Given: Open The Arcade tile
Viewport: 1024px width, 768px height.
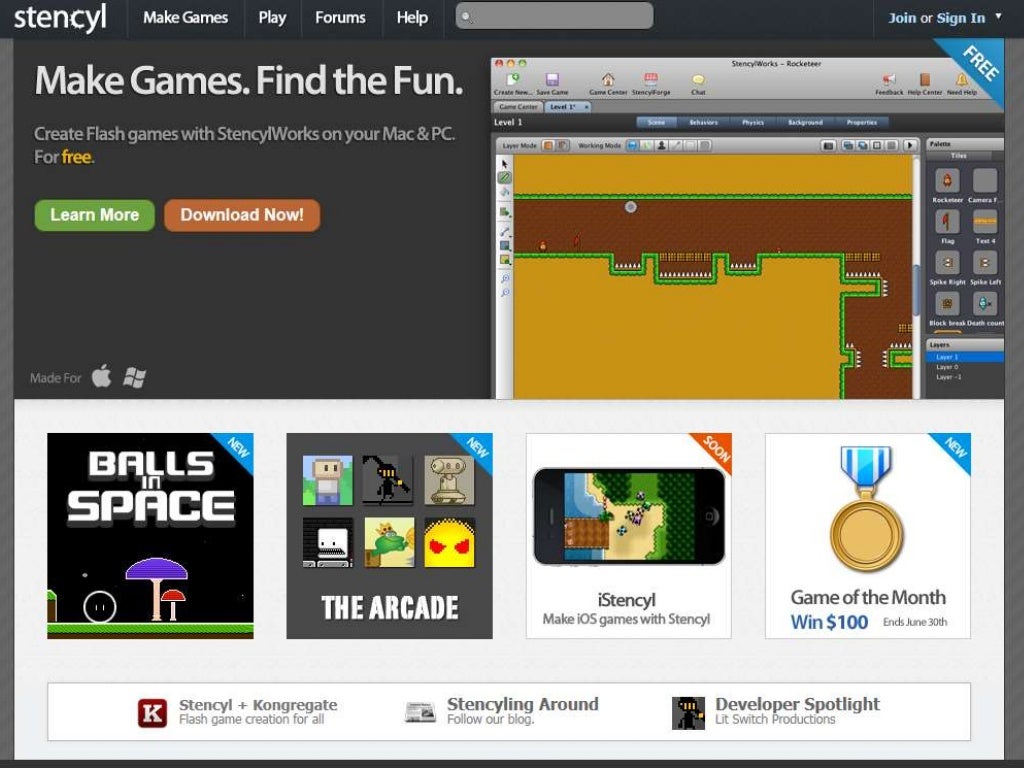Looking at the screenshot, I should click(x=389, y=536).
